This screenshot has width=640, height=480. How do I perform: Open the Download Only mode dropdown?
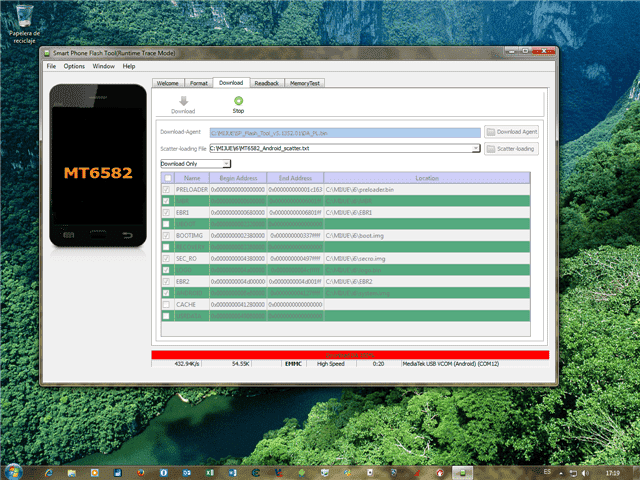pyautogui.click(x=196, y=164)
